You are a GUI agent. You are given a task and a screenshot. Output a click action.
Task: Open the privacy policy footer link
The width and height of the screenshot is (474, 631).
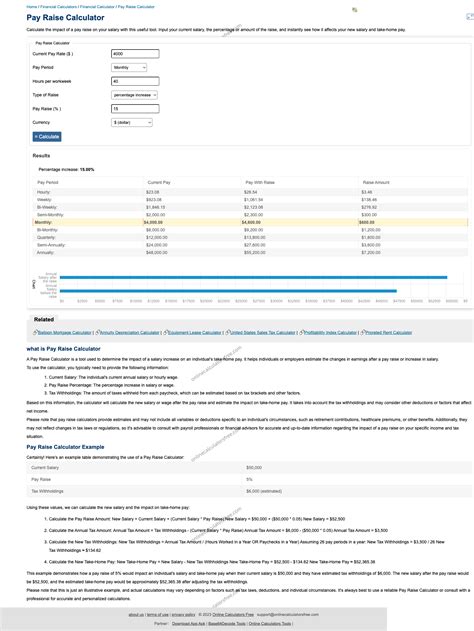pos(183,615)
